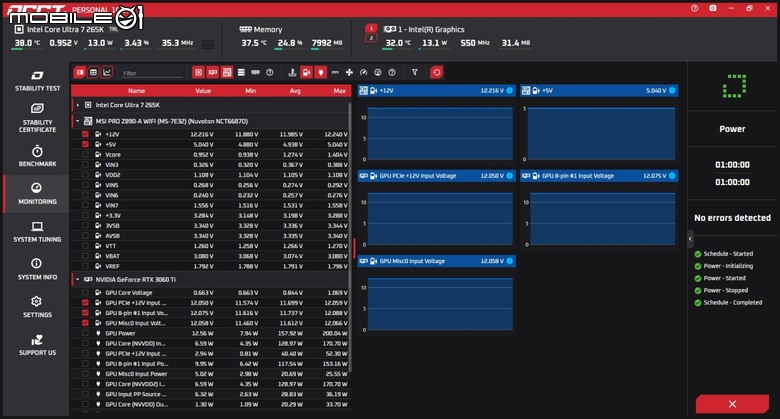Toggle the temperature sensor type filter

(292, 73)
